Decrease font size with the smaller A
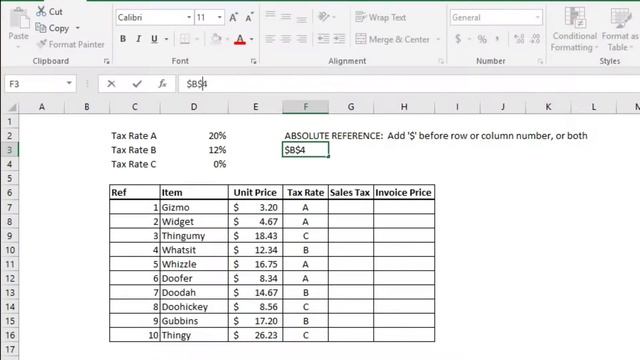The height and width of the screenshot is (360, 640). point(249,18)
